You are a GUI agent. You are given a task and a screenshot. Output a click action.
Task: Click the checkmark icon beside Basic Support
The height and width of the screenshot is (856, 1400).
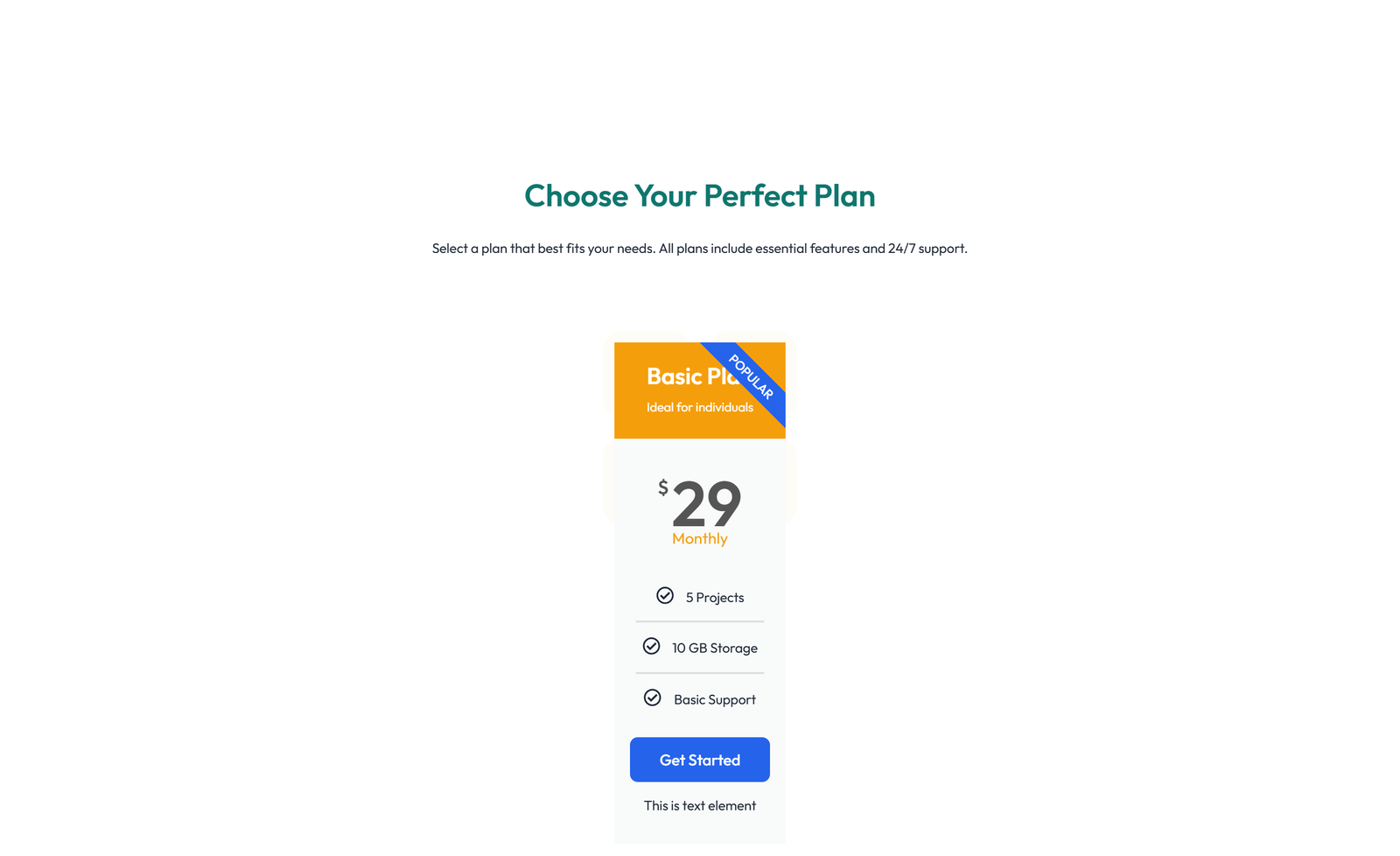(x=653, y=698)
